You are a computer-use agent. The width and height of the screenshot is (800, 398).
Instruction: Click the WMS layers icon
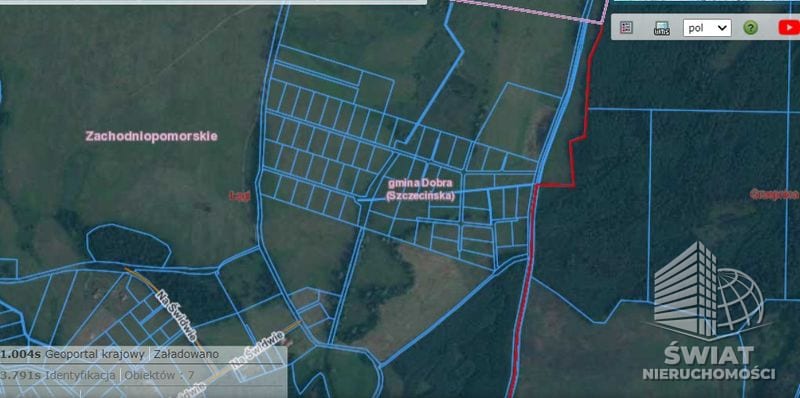[x=662, y=28]
